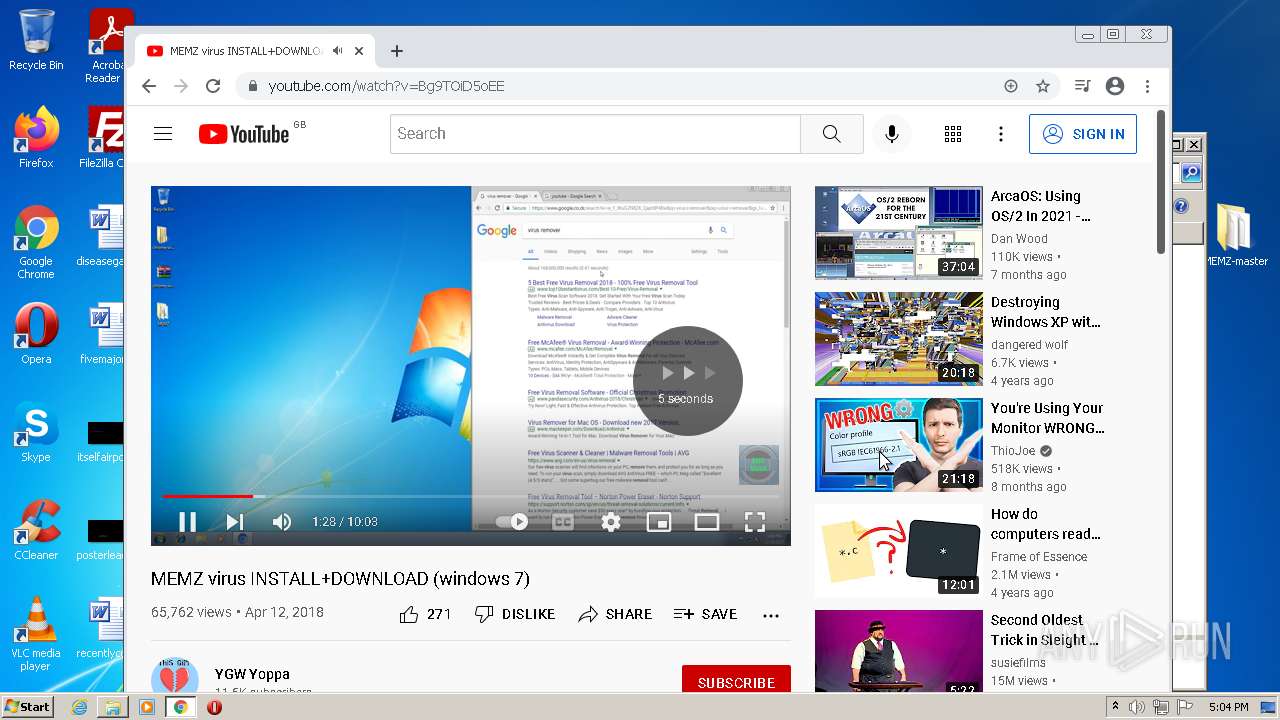
Task: Pause the video with the pause button
Action: click(187, 522)
